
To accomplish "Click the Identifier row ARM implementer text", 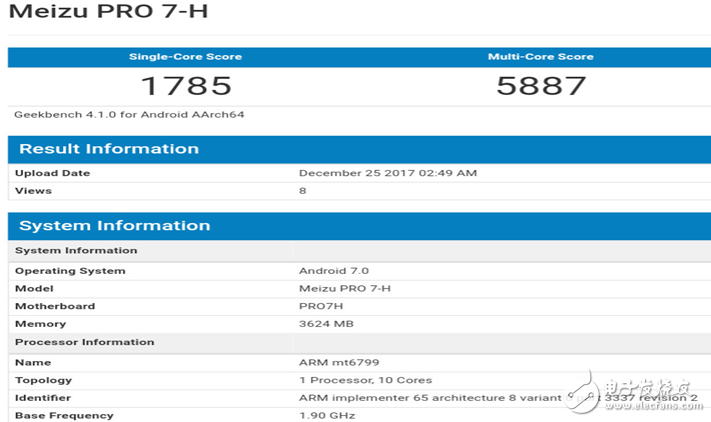I will [420, 398].
